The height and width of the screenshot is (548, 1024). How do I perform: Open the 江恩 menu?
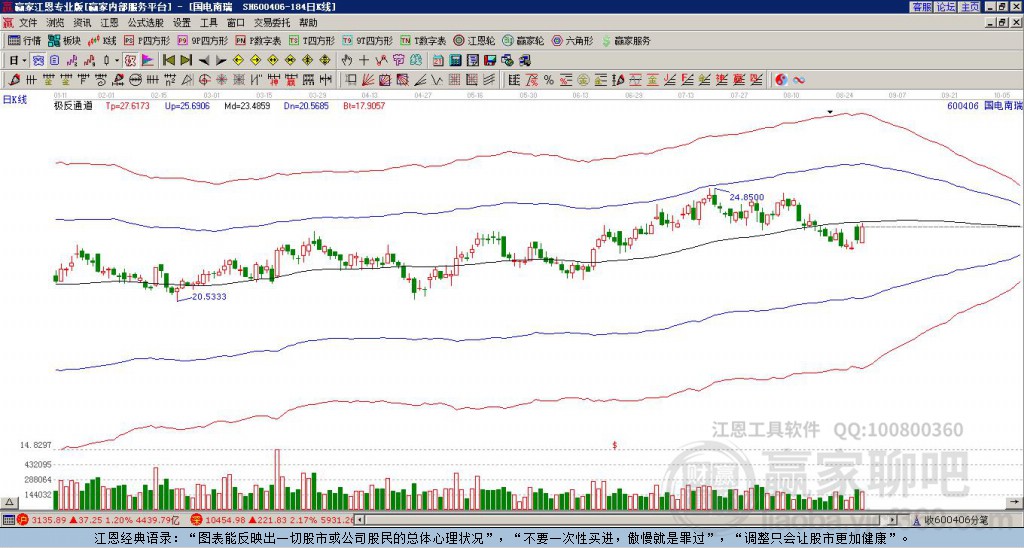[x=110, y=23]
